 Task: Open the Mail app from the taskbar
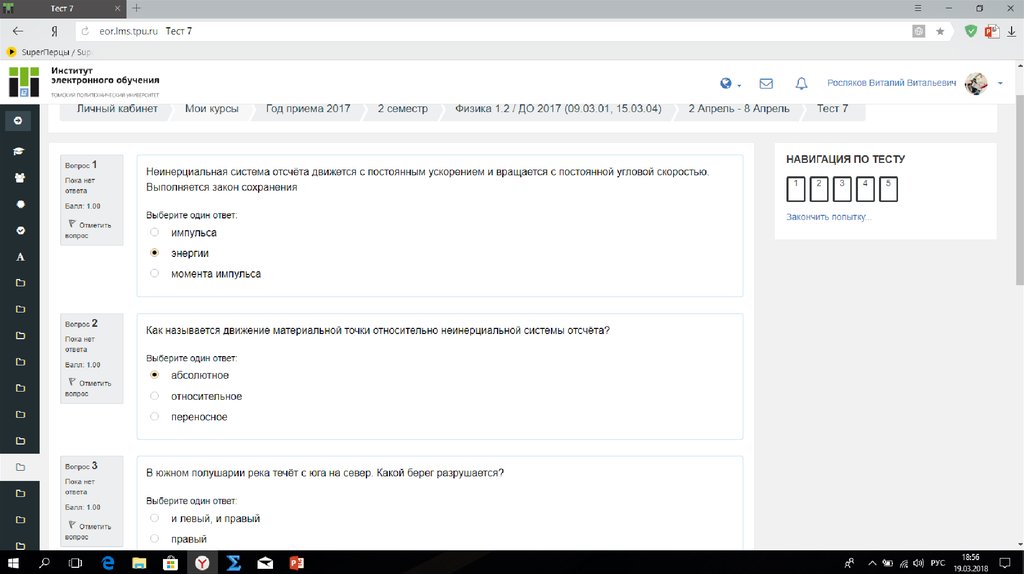[265, 563]
